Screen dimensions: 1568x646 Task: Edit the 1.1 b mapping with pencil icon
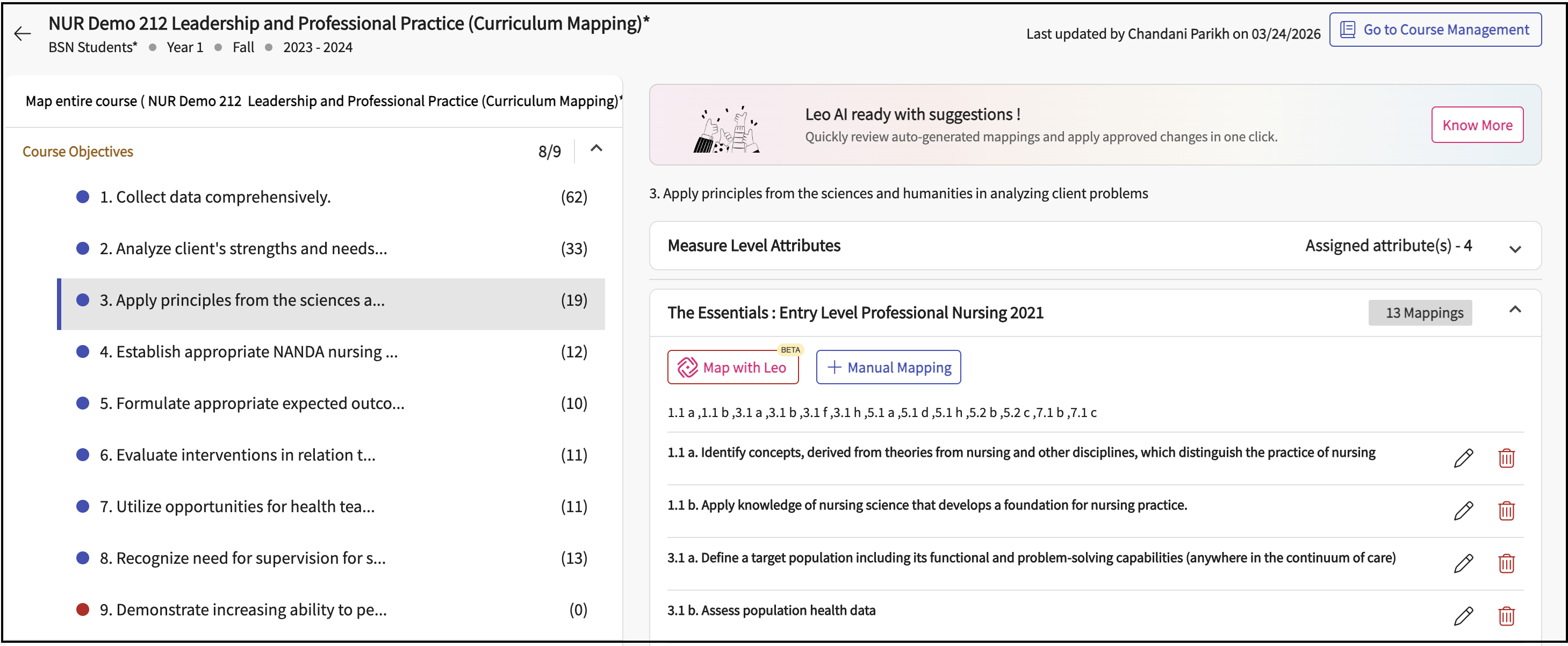click(x=1463, y=510)
